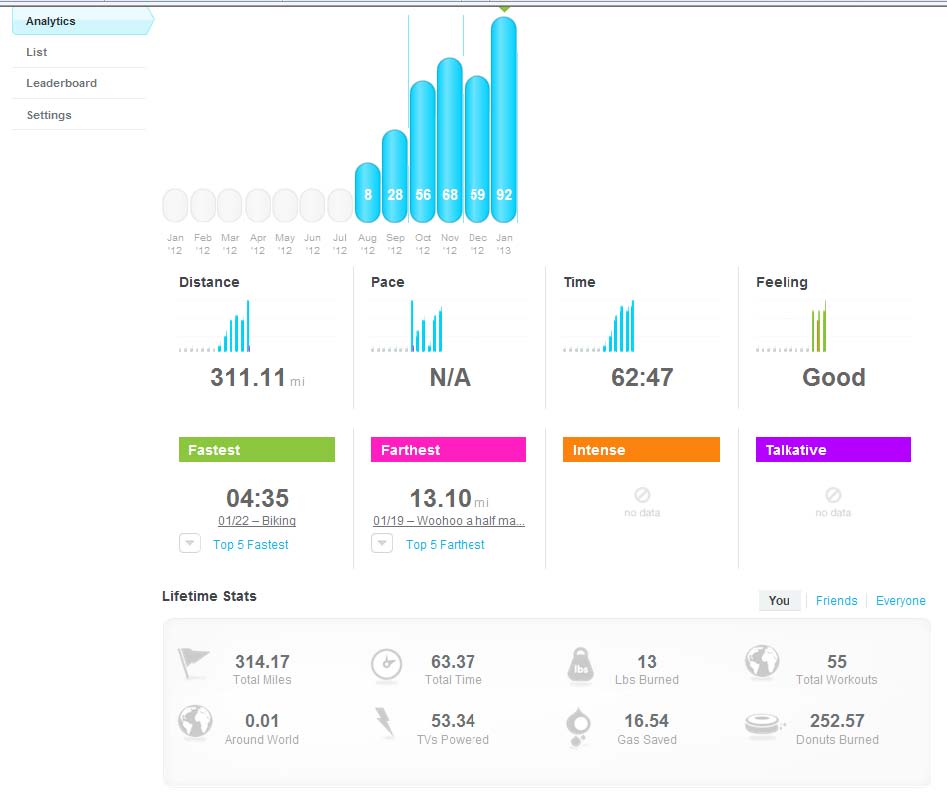Click the lbs weight icon for Lbs Burned
The width and height of the screenshot is (947, 800).
(580, 666)
